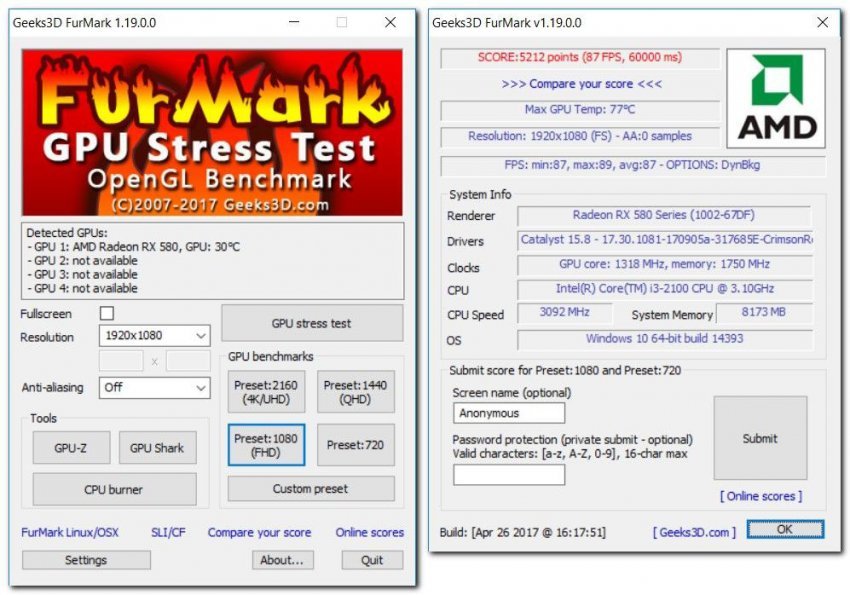Click the Max GPU Temp: 77°C field
The image size is (850, 595).
[x=580, y=110]
